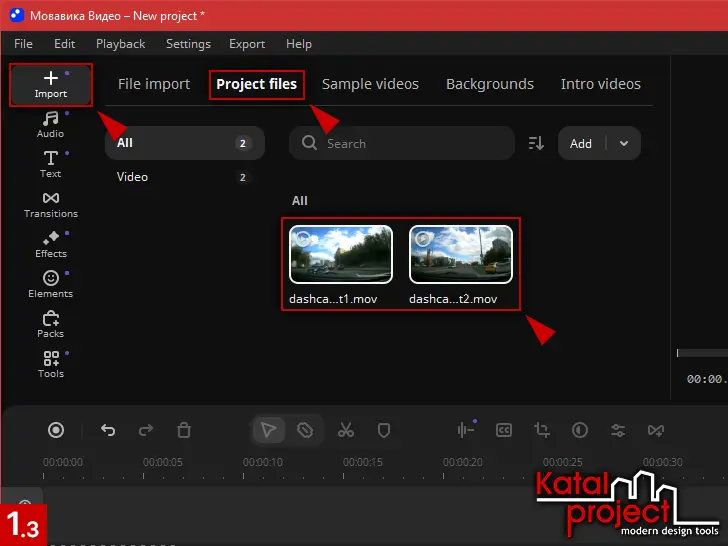The width and height of the screenshot is (728, 546).
Task: Click the crop tool in toolbar
Action: [542, 430]
